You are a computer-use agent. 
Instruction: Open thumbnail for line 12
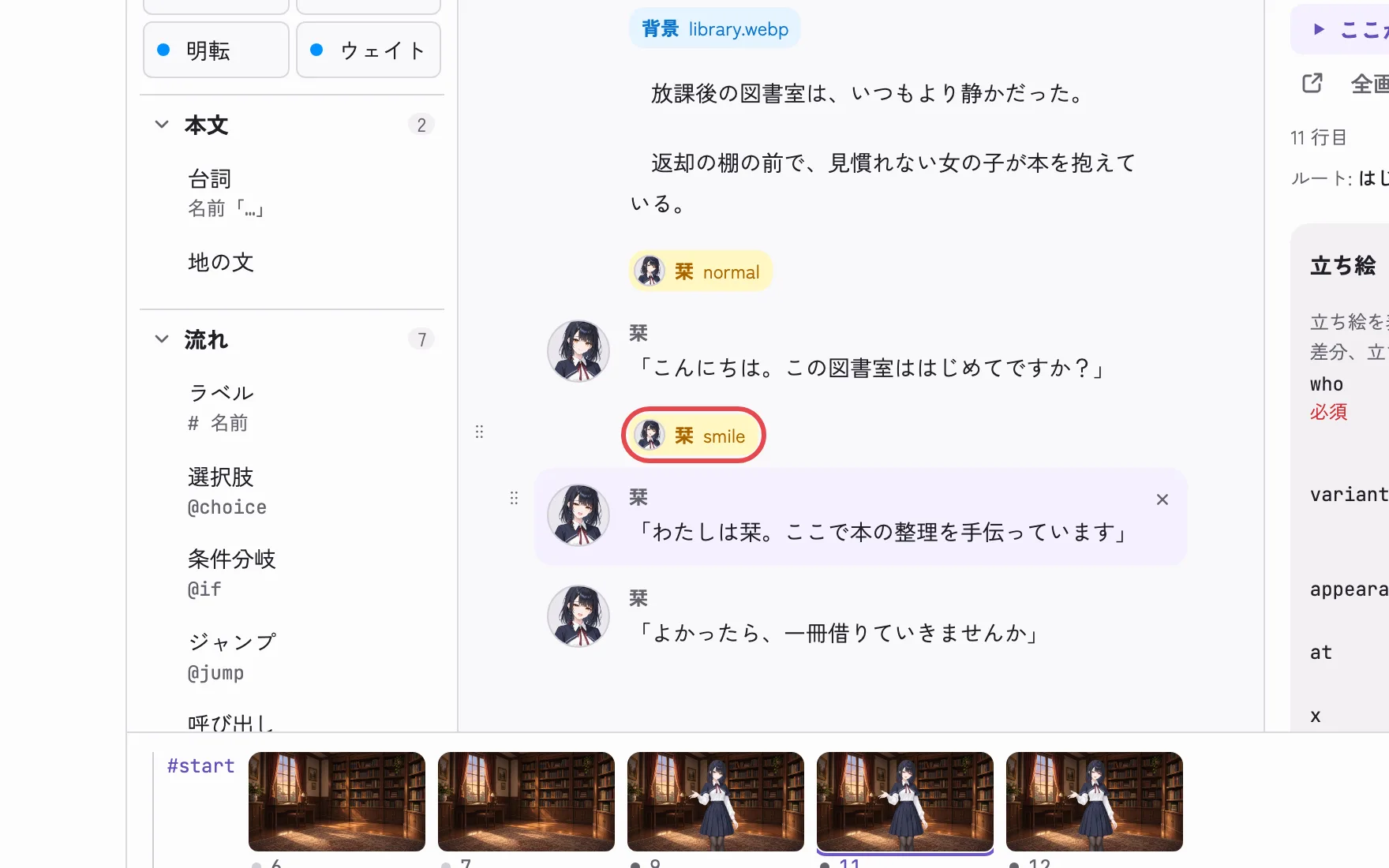pos(1095,802)
